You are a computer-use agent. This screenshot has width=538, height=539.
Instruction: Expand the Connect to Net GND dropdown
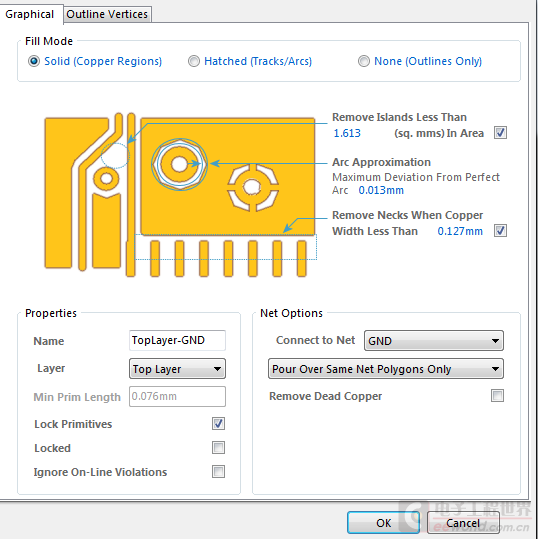pyautogui.click(x=434, y=341)
